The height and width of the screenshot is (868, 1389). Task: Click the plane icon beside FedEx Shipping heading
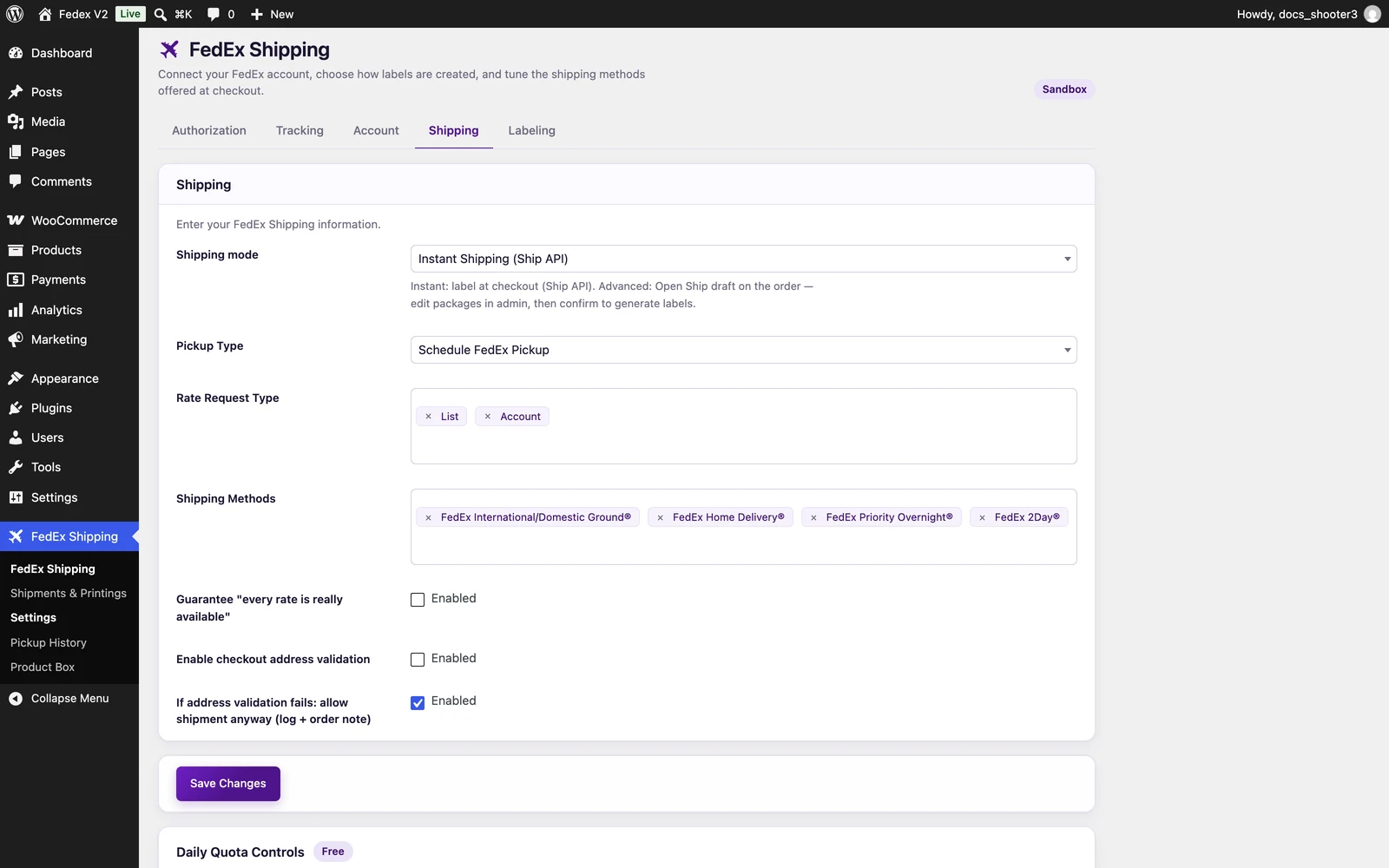coord(169,49)
